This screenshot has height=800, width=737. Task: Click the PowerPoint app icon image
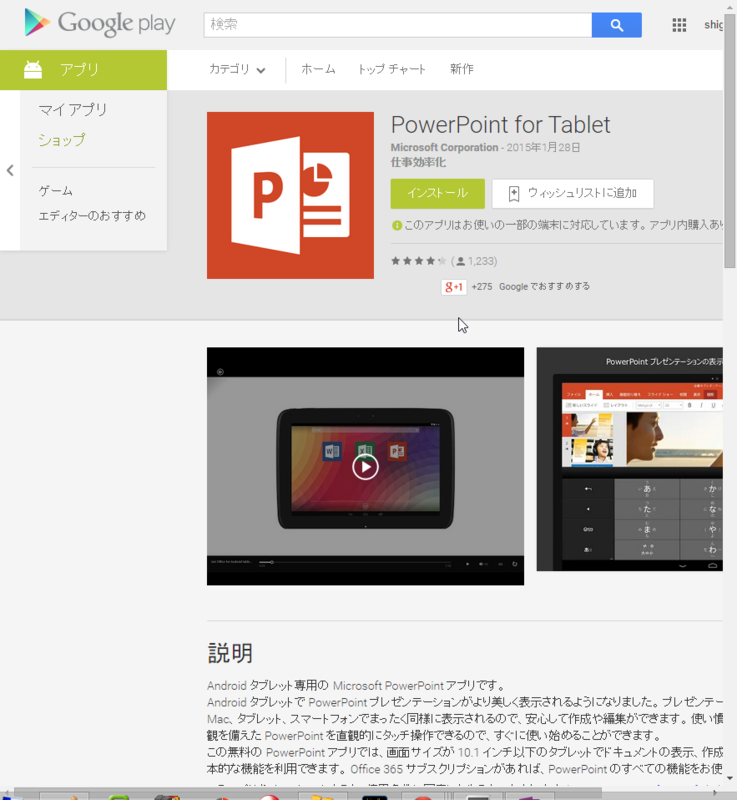(x=290, y=195)
